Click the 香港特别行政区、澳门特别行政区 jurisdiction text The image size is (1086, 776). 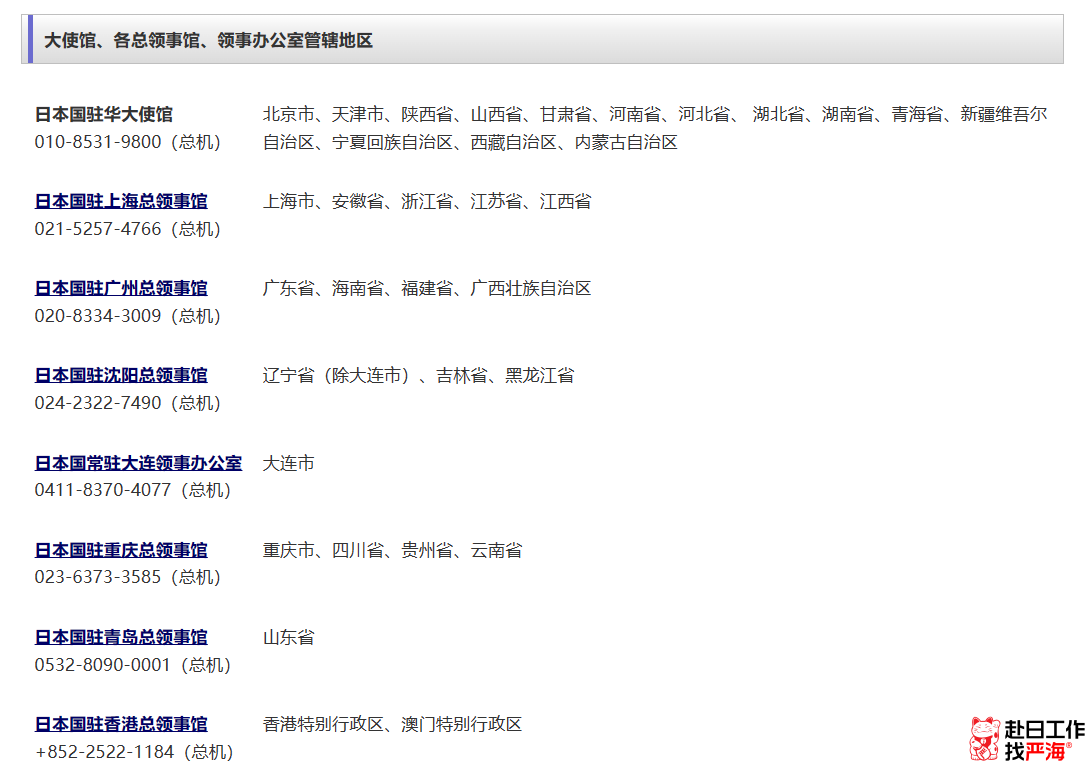coord(392,725)
